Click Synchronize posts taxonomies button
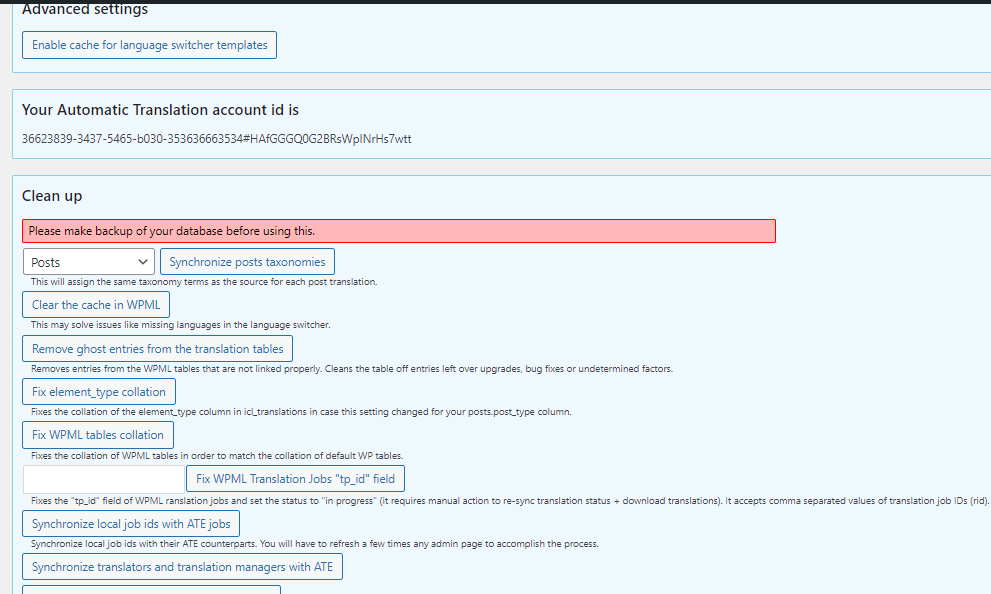Image resolution: width=991 pixels, height=594 pixels. click(247, 262)
